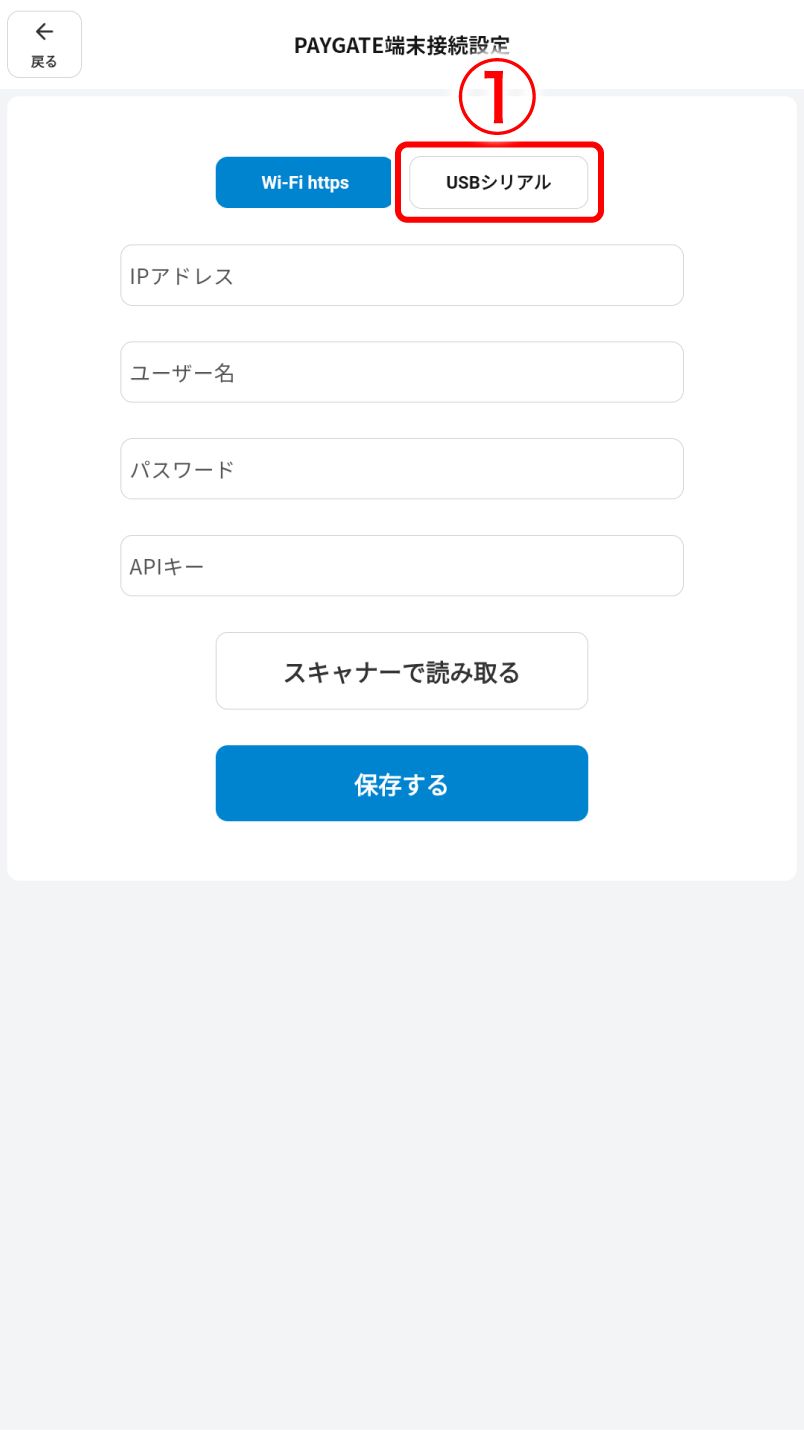This screenshot has height=1430, width=804.
Task: Enable the USB serial connection mode
Action: (x=498, y=182)
